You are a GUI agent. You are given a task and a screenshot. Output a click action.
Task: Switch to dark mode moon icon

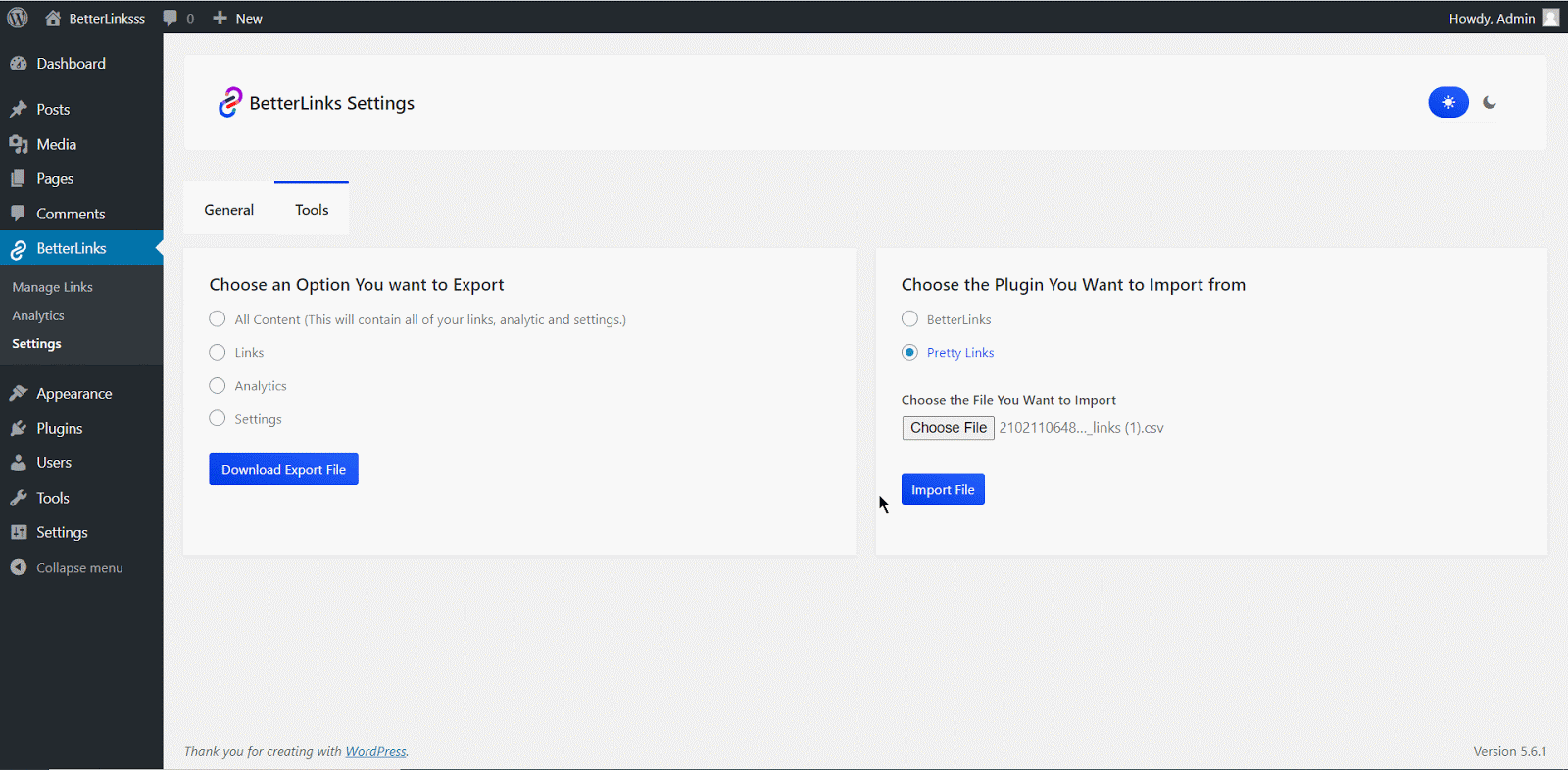pos(1490,102)
